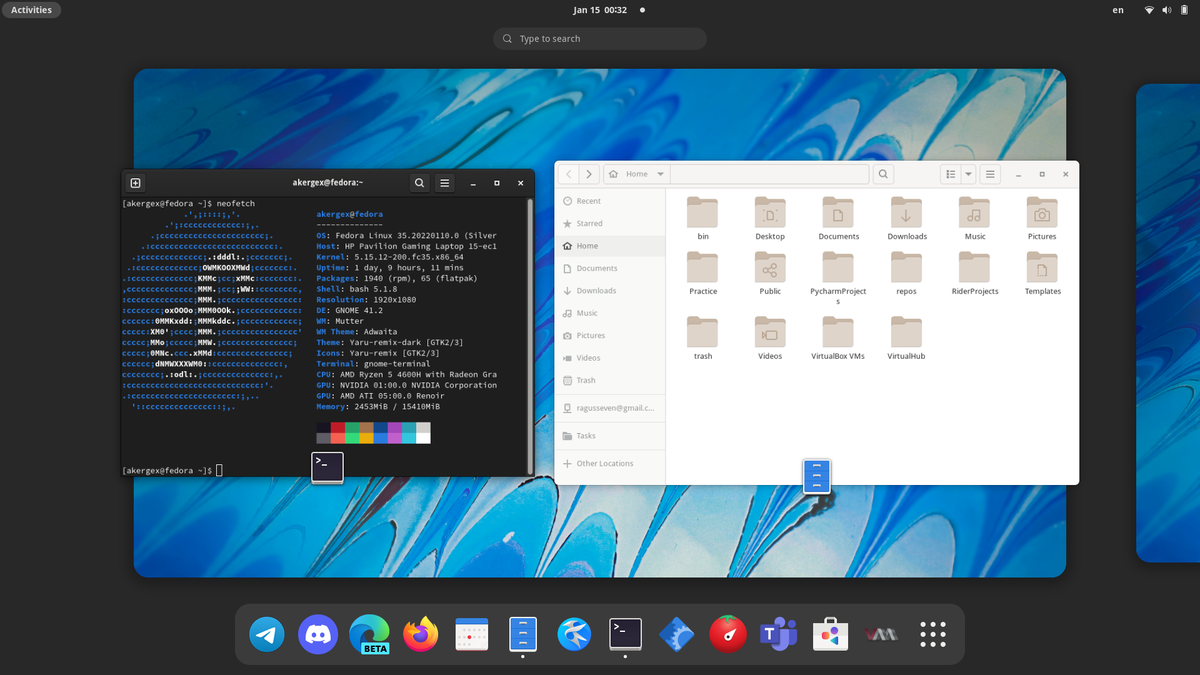Go back in the Files window
The height and width of the screenshot is (675, 1200).
tap(569, 174)
